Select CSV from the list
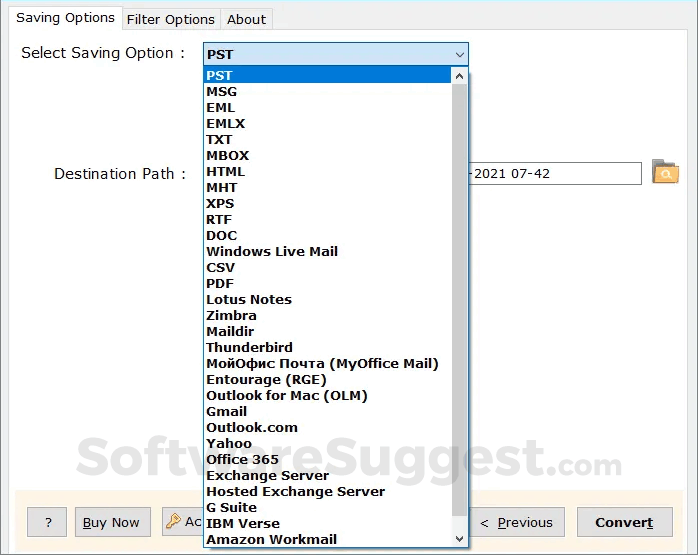698x555 pixels. 327,267
